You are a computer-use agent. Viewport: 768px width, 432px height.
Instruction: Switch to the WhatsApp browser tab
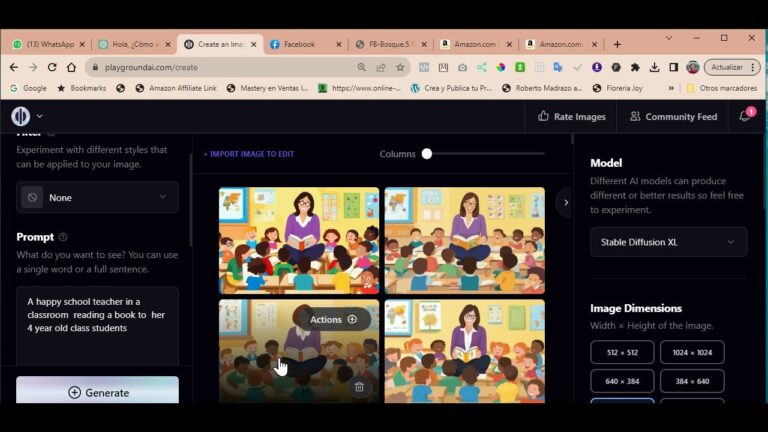point(48,44)
